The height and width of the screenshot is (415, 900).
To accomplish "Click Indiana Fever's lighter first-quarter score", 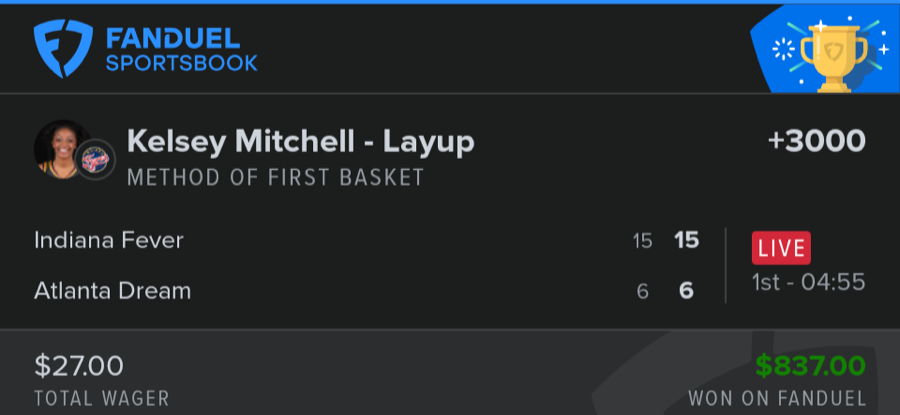I will [642, 241].
